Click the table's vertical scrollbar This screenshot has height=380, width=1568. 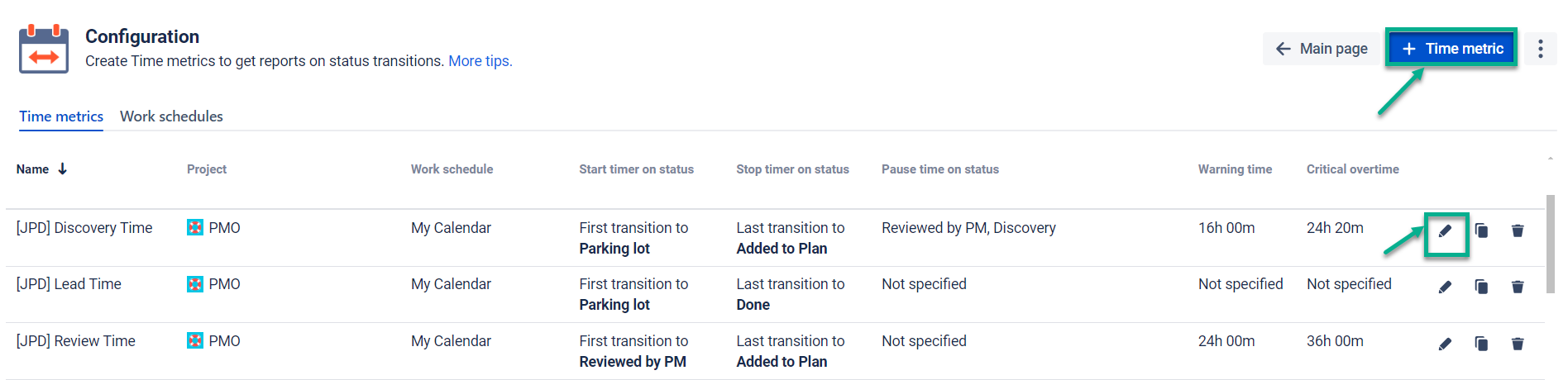click(x=1550, y=248)
